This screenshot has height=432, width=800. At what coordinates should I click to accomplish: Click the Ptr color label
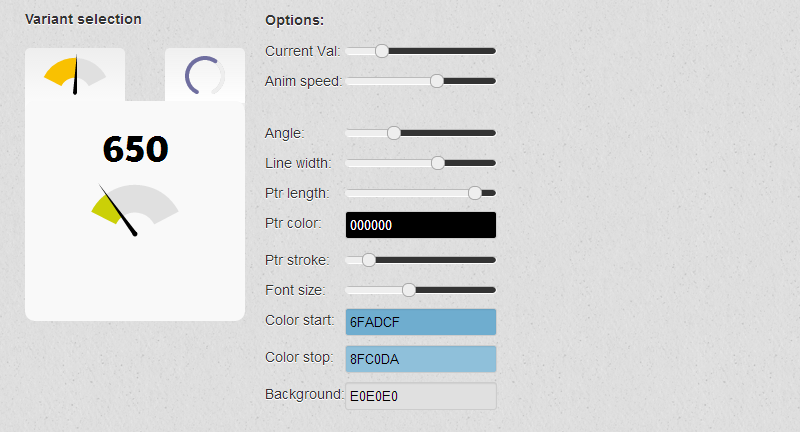(293, 222)
